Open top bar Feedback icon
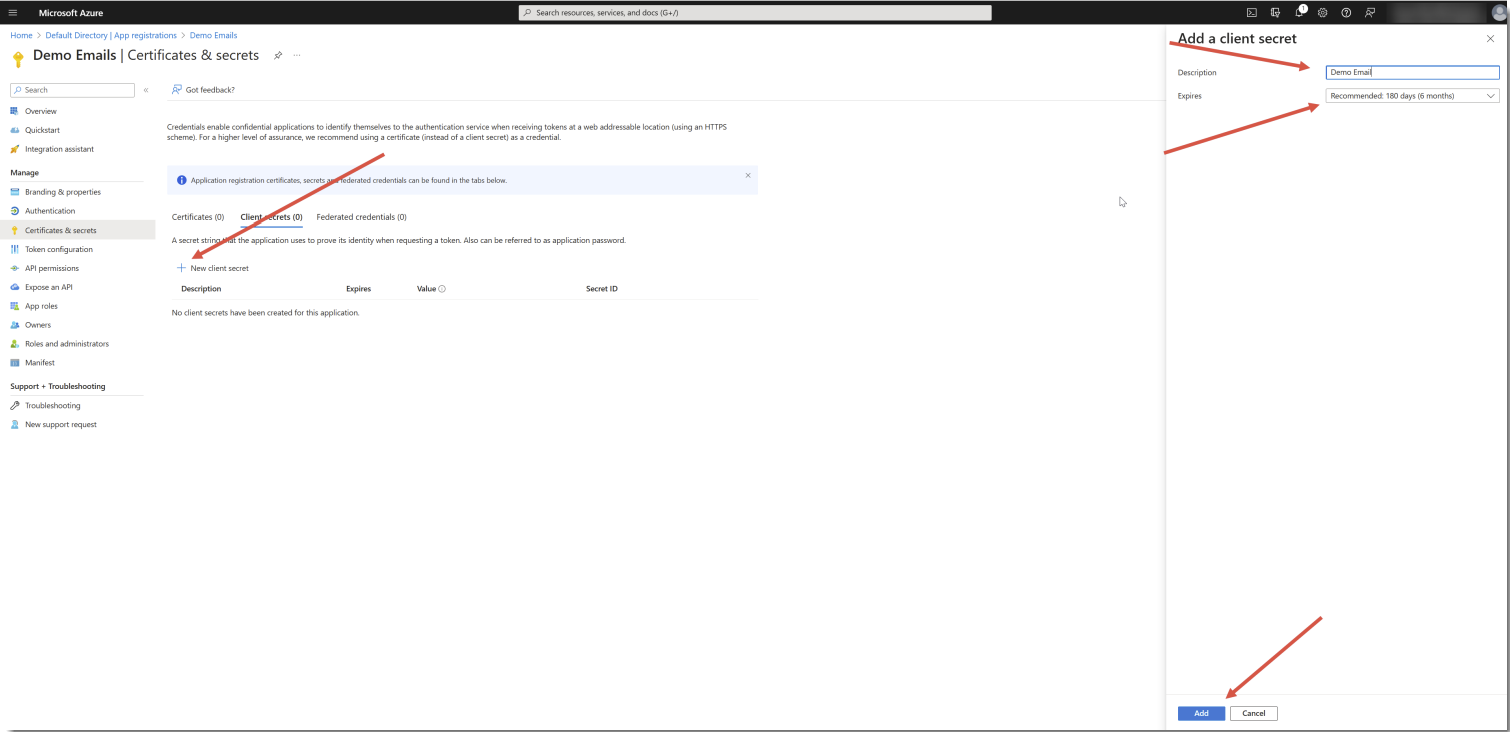Image resolution: width=1510 pixels, height=732 pixels. pyautogui.click(x=1370, y=13)
